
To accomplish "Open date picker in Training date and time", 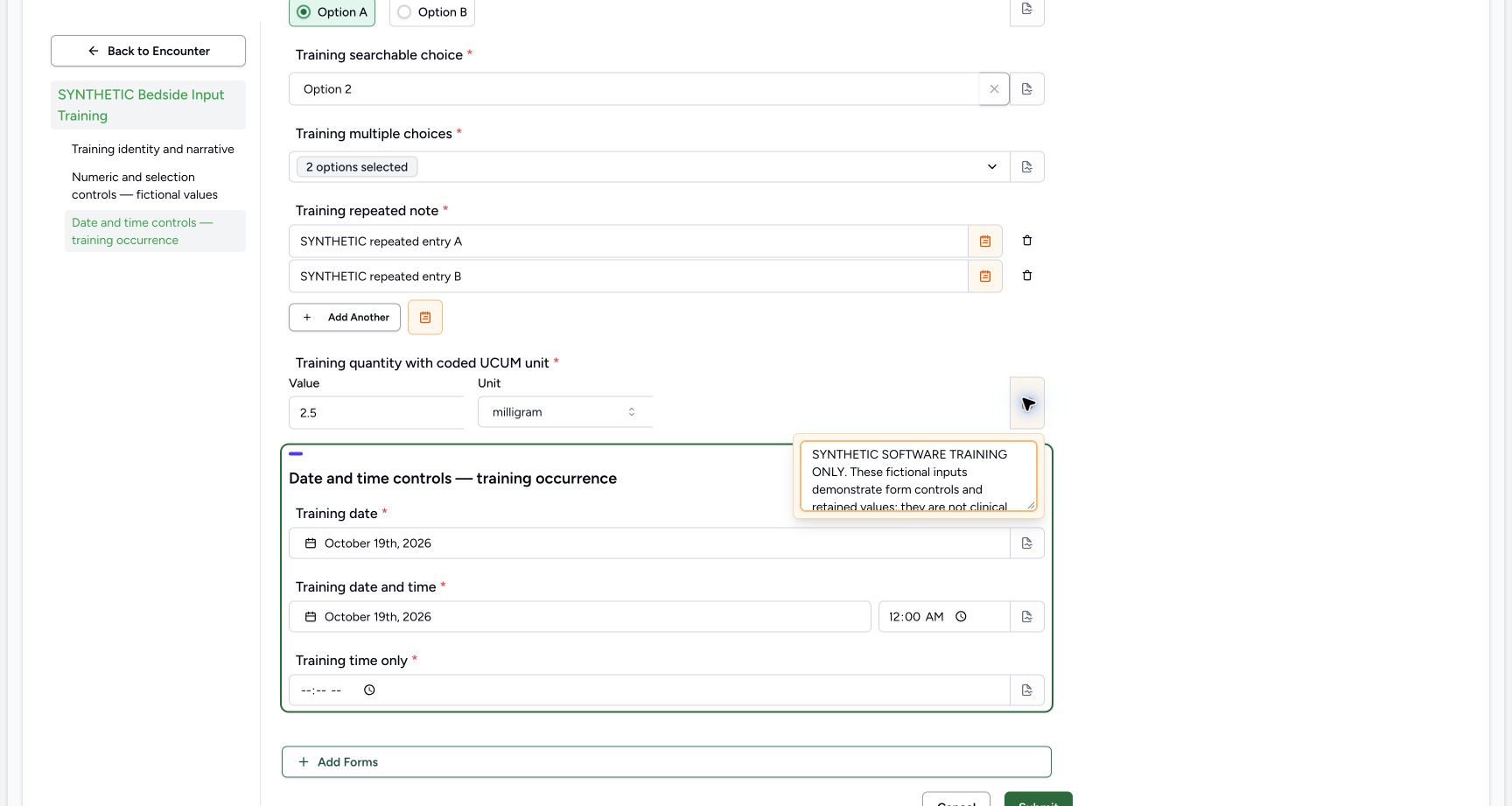I will tap(580, 617).
